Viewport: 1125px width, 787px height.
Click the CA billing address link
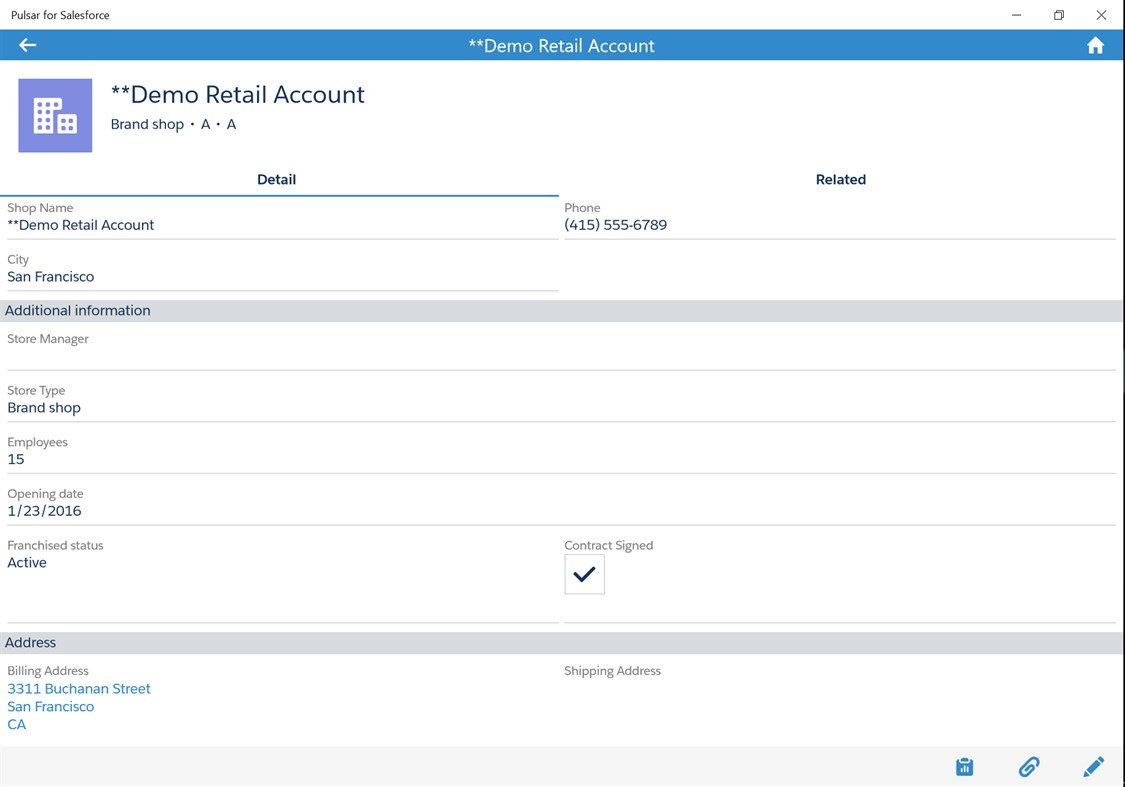(16, 724)
